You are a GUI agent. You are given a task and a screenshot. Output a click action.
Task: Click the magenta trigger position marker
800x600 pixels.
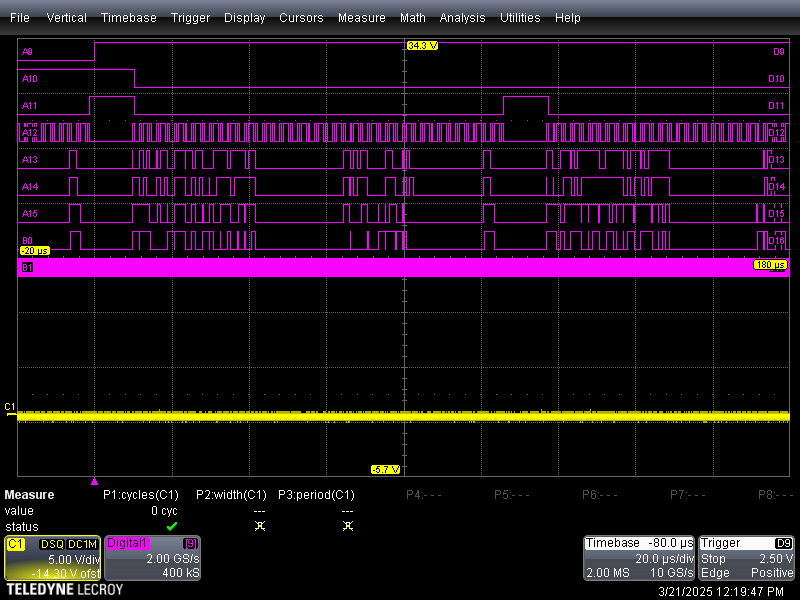(x=94, y=481)
